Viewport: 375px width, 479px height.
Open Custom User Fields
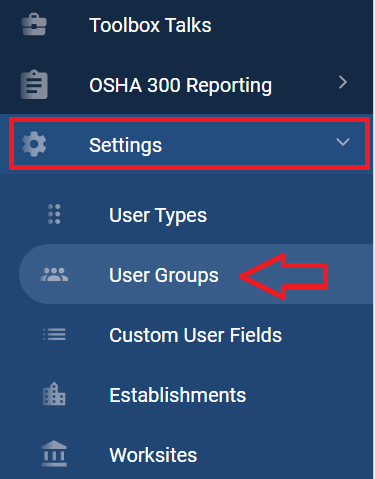[196, 335]
